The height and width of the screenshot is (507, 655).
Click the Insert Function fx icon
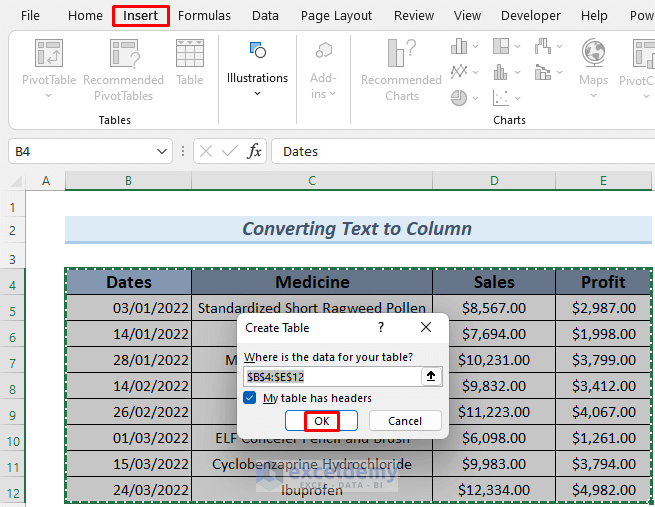coord(254,151)
